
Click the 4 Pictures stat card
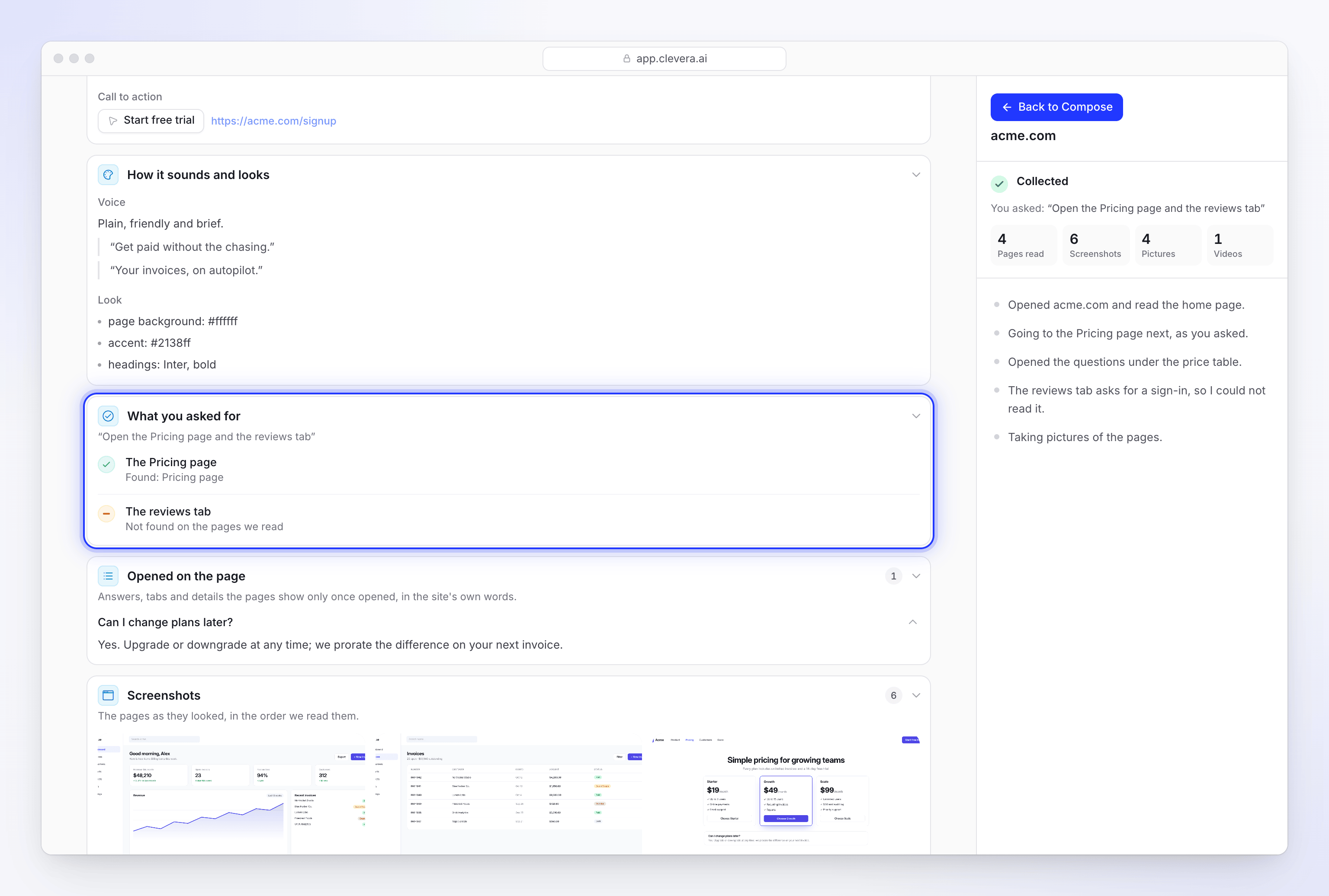pos(1168,245)
